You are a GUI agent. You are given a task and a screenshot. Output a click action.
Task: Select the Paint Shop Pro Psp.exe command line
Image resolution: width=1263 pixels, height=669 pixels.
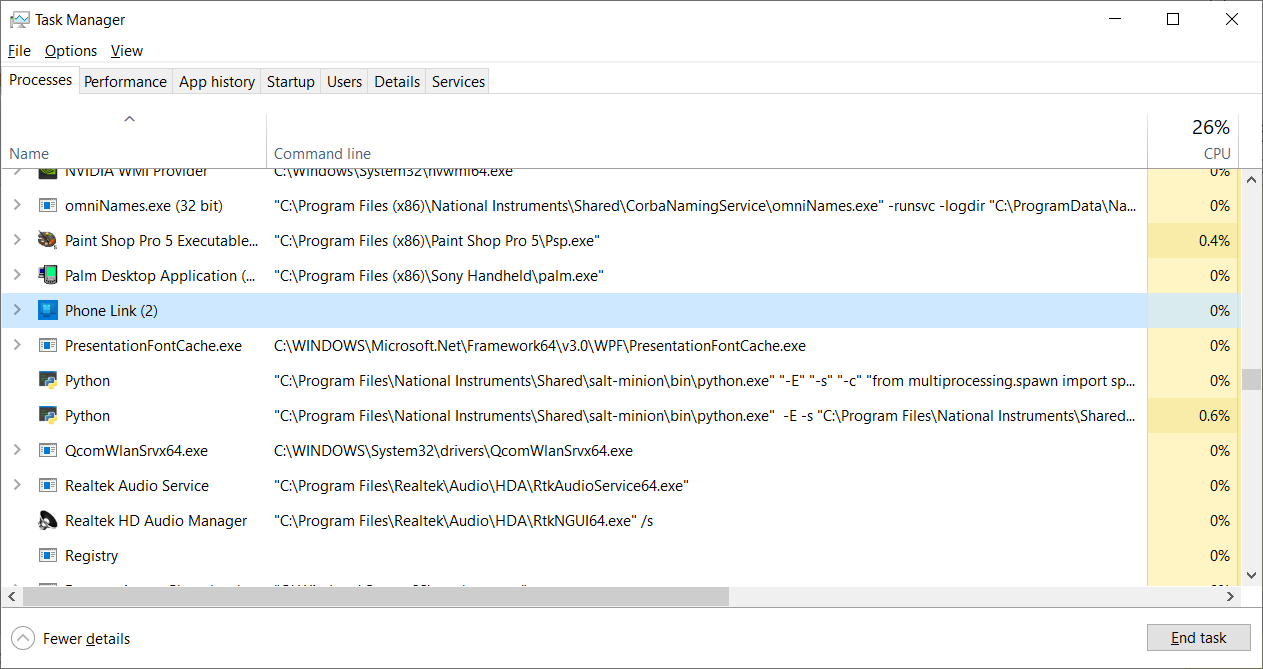pyautogui.click(x=437, y=240)
